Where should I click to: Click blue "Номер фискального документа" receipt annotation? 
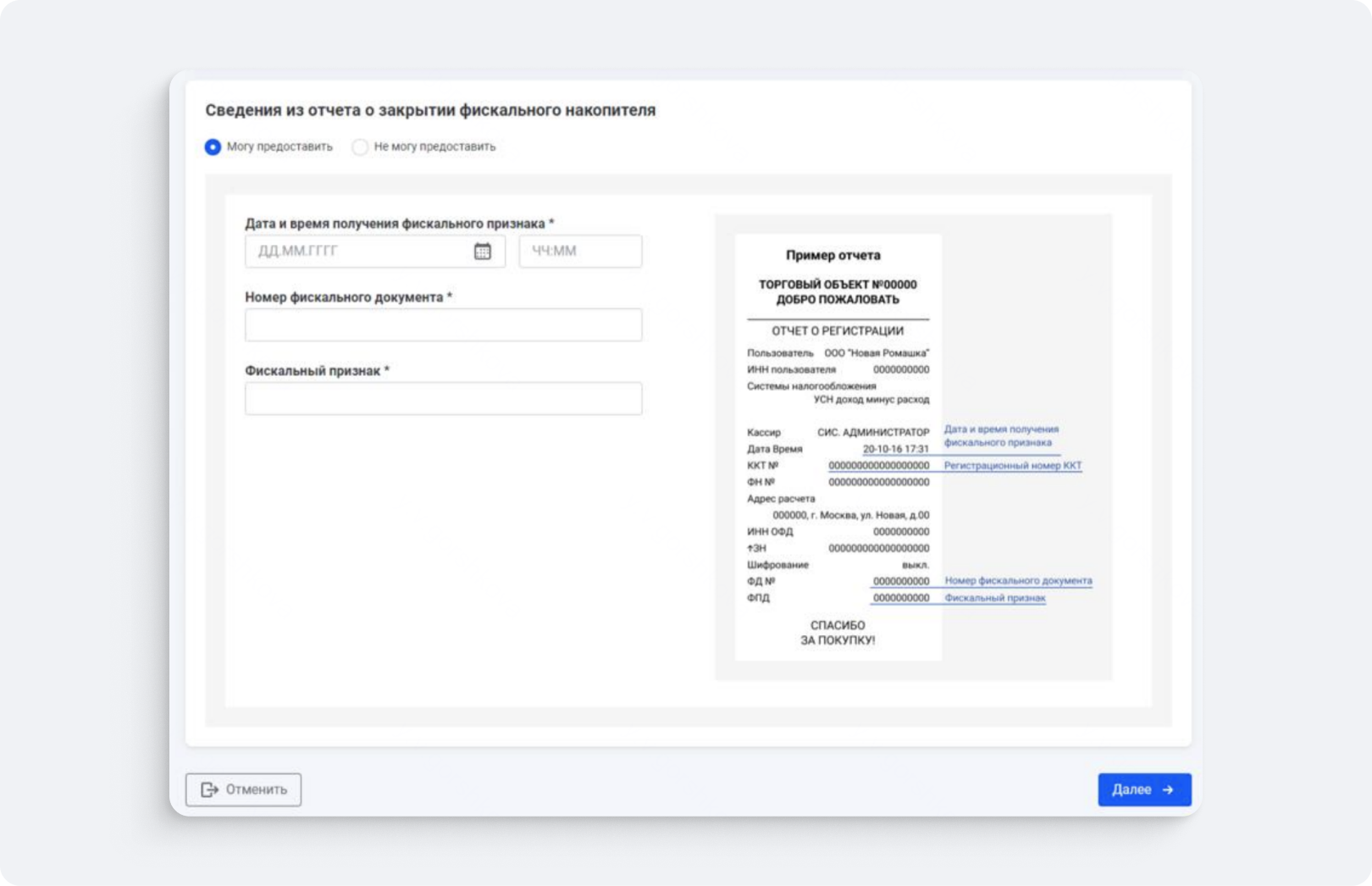pos(1018,581)
